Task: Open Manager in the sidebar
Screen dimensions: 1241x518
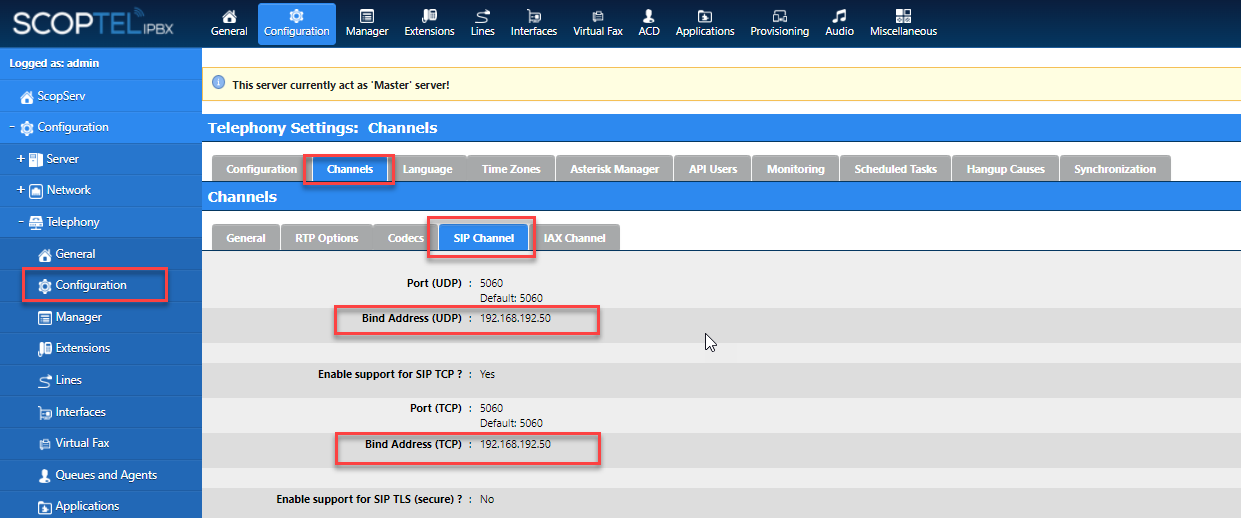Action: tap(69, 317)
